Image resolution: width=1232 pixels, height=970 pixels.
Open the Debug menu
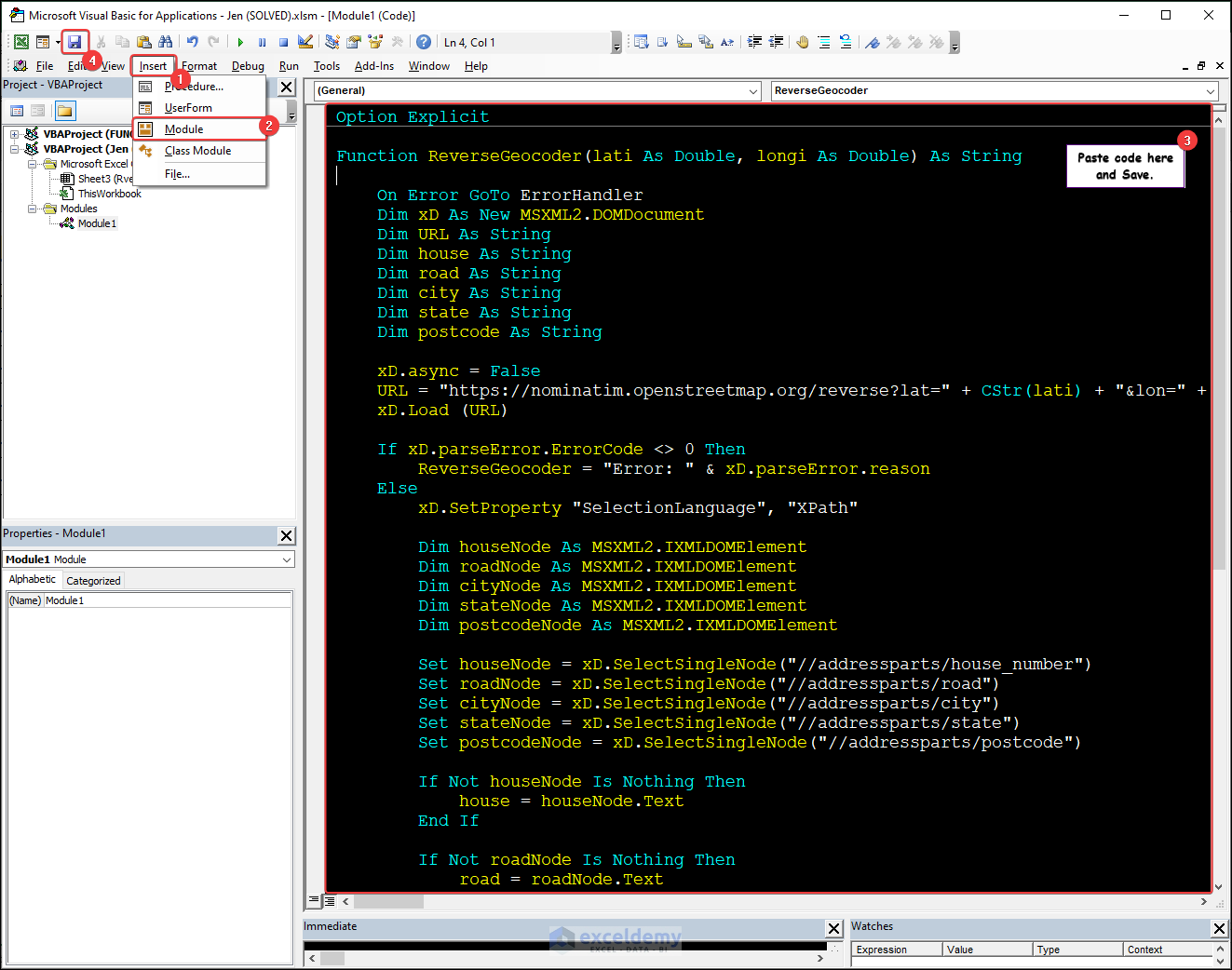(248, 66)
